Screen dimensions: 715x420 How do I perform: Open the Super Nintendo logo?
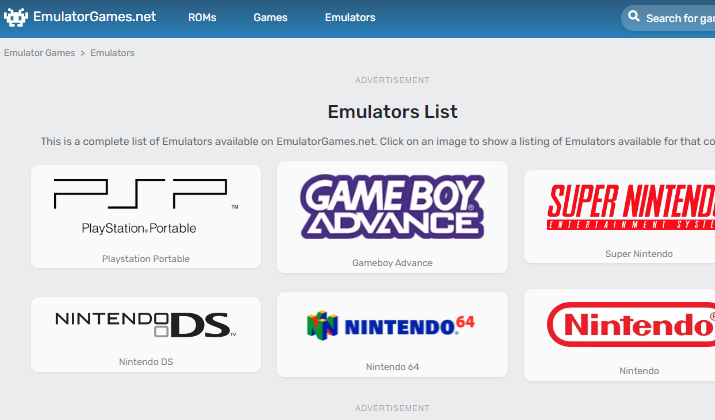tap(631, 207)
